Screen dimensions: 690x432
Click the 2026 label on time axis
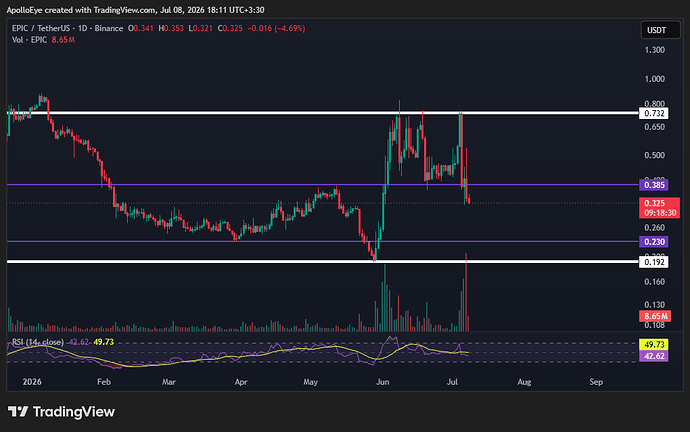(x=32, y=382)
